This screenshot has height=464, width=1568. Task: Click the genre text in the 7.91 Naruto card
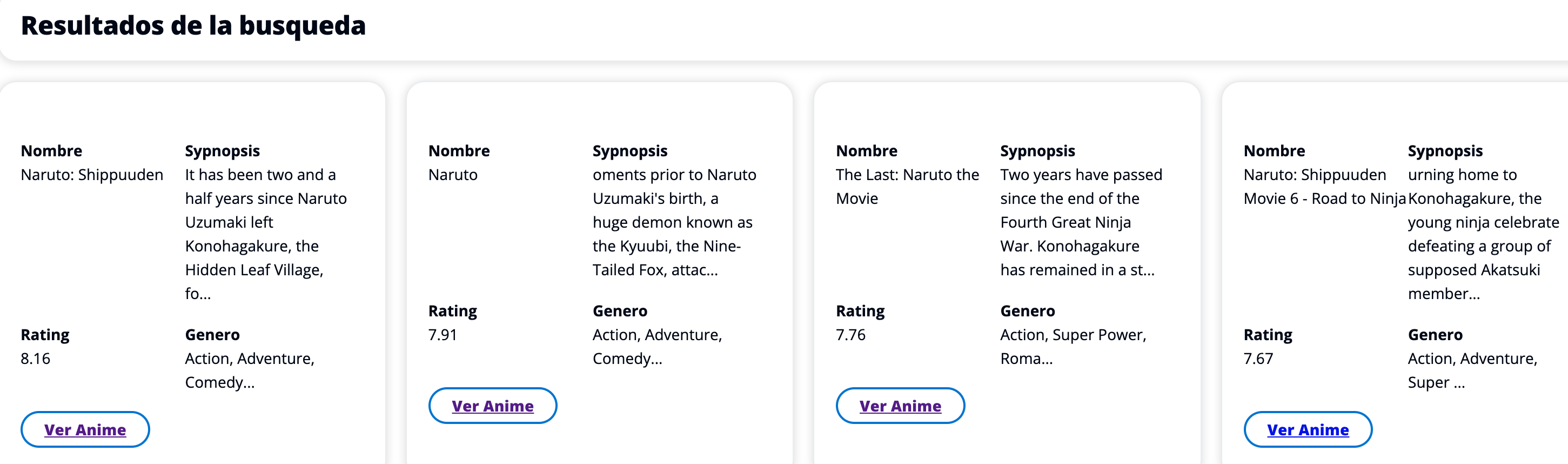(x=657, y=346)
